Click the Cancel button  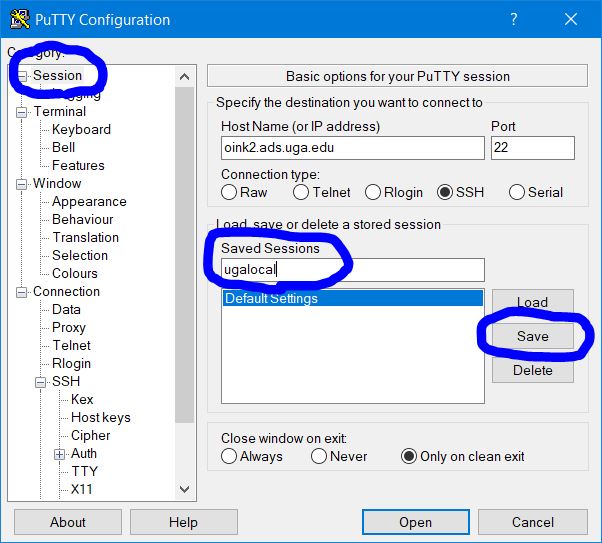[533, 522]
